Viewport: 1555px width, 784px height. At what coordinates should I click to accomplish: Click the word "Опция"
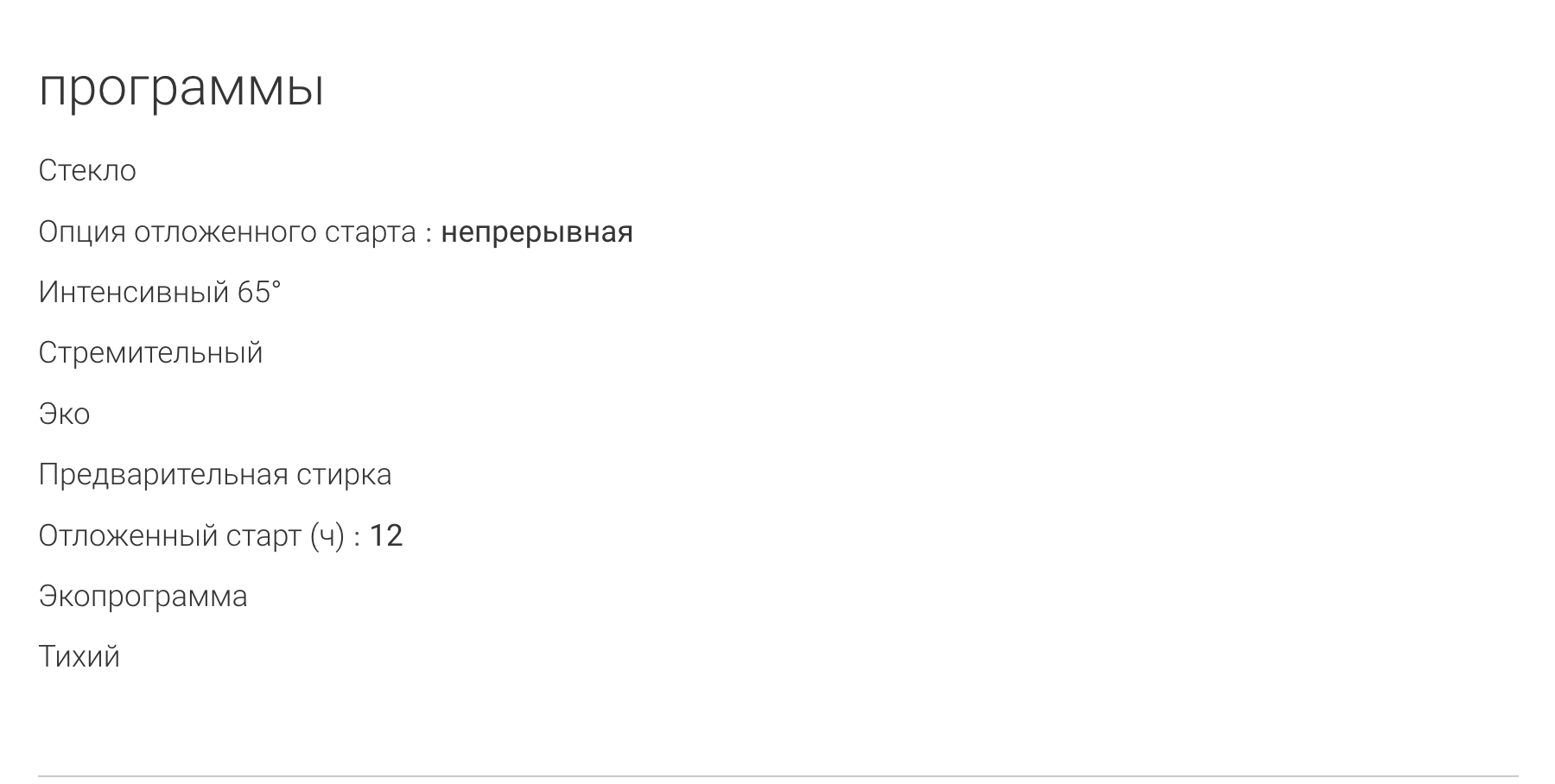(x=82, y=232)
